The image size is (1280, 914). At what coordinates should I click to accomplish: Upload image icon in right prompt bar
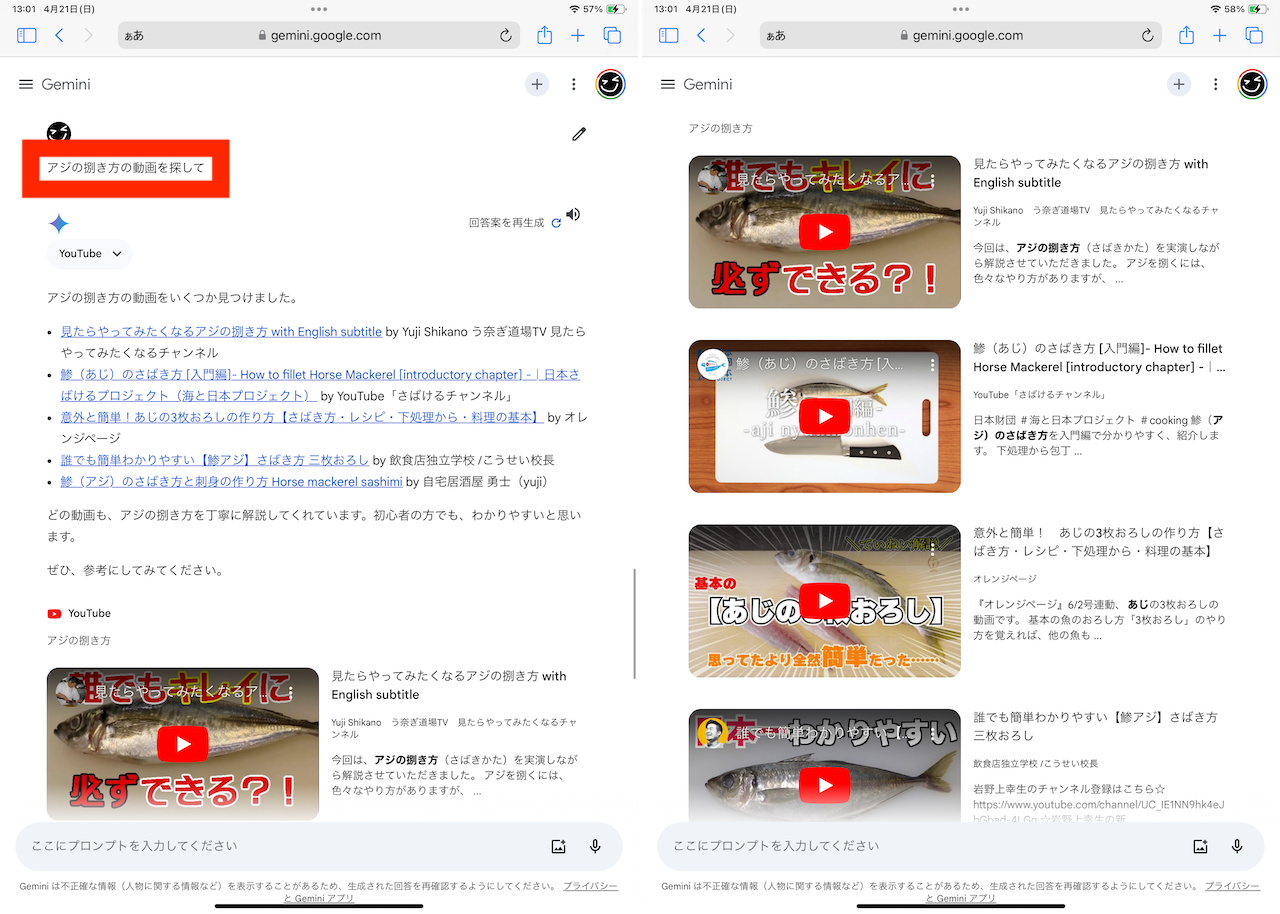pyautogui.click(x=1200, y=846)
